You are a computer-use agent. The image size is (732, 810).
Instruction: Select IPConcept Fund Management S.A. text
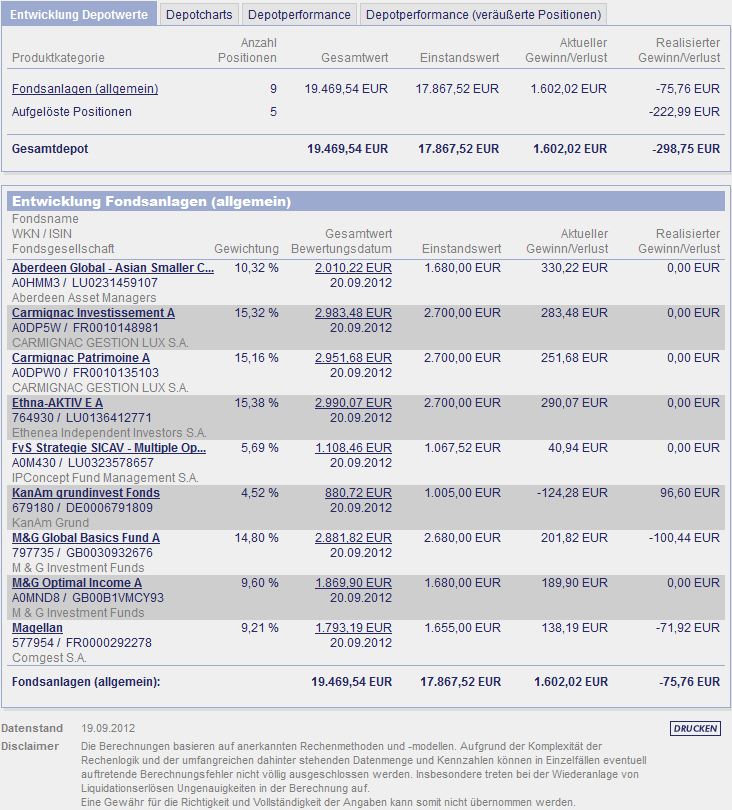pos(105,477)
